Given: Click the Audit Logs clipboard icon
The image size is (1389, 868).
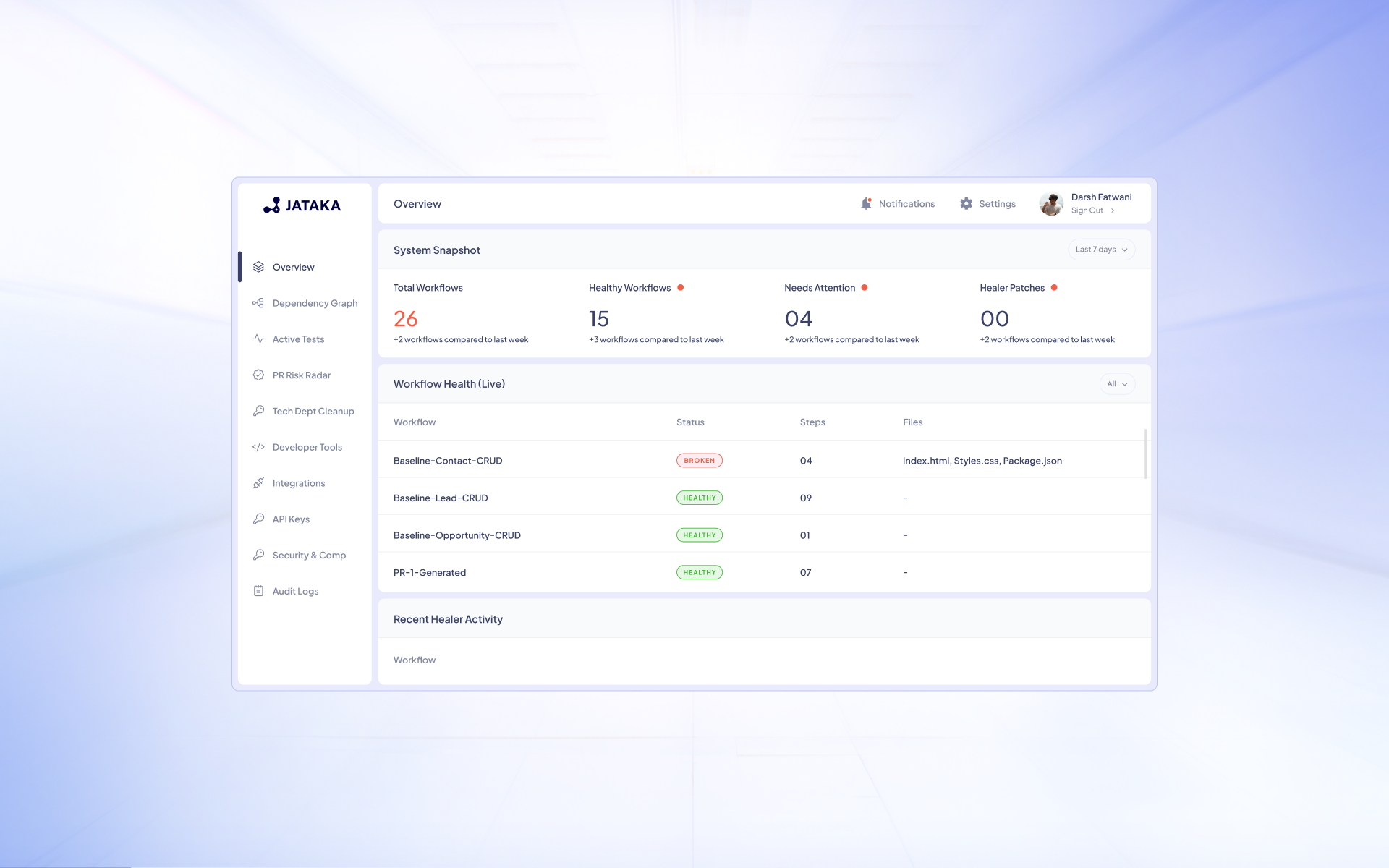Looking at the screenshot, I should [258, 591].
